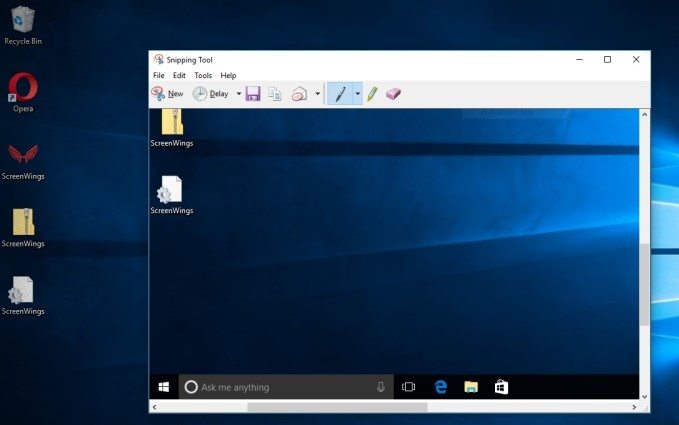Open the Edit menu
The height and width of the screenshot is (425, 679).
coord(179,75)
